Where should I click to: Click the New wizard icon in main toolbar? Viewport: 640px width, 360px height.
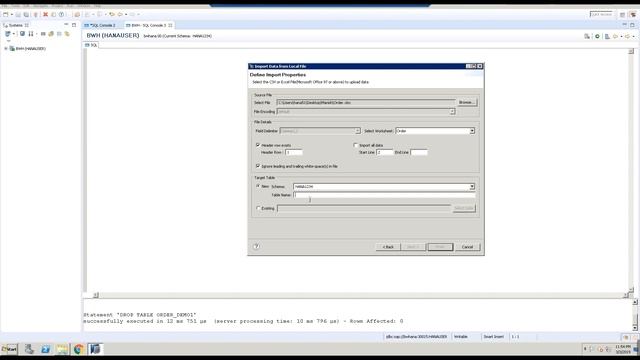[6, 15]
